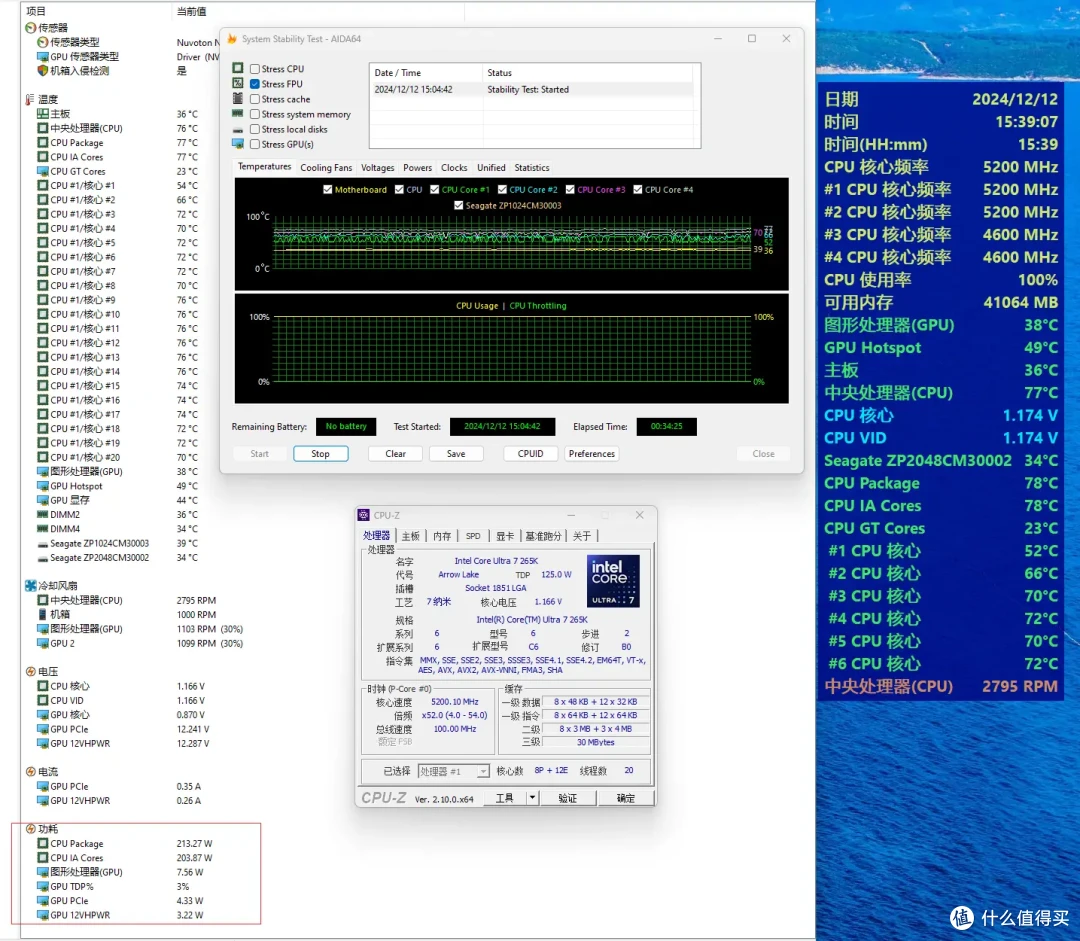This screenshot has width=1080, height=941.
Task: Switch to the Clocks tab
Action: pos(454,167)
